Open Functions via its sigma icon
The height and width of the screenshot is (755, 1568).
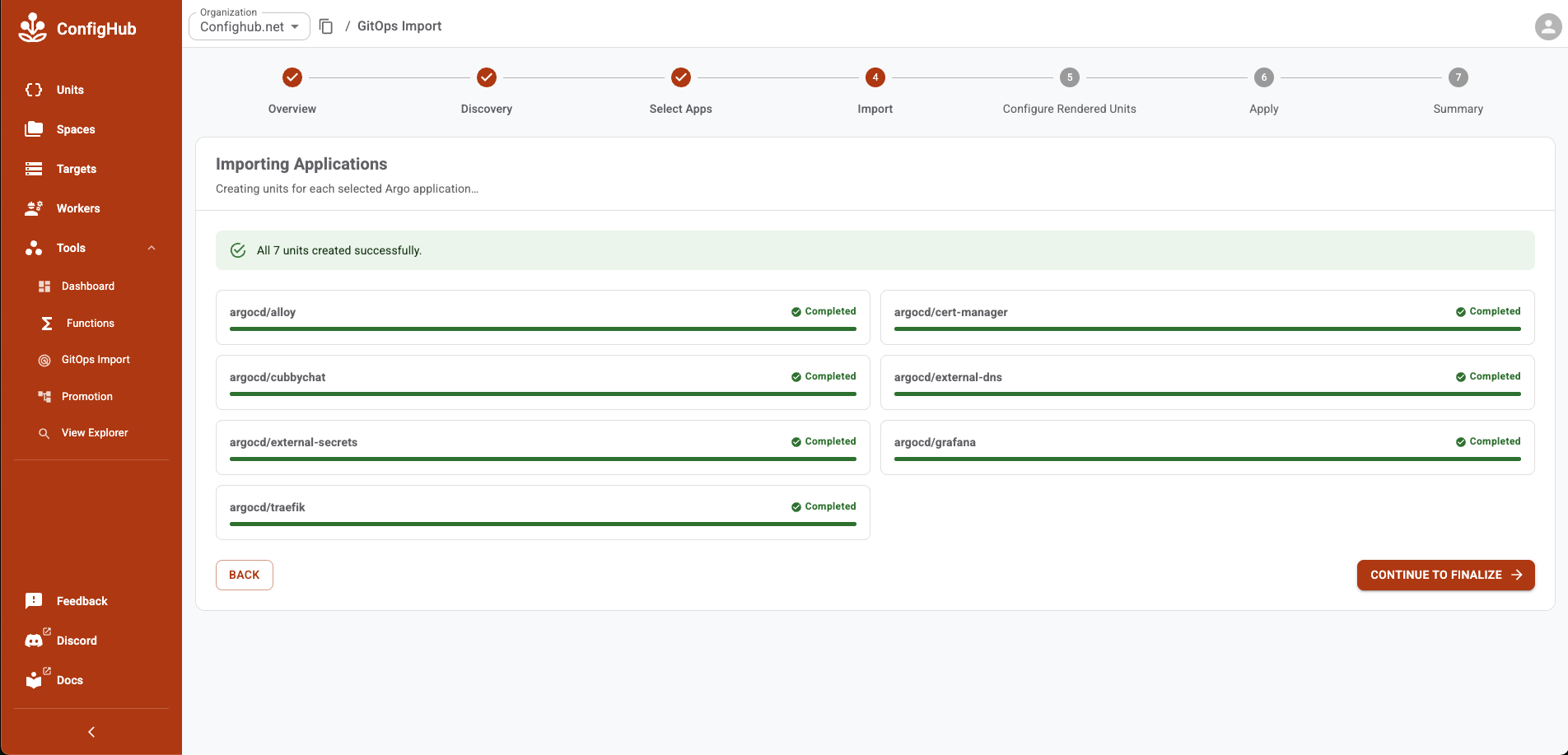(x=47, y=324)
